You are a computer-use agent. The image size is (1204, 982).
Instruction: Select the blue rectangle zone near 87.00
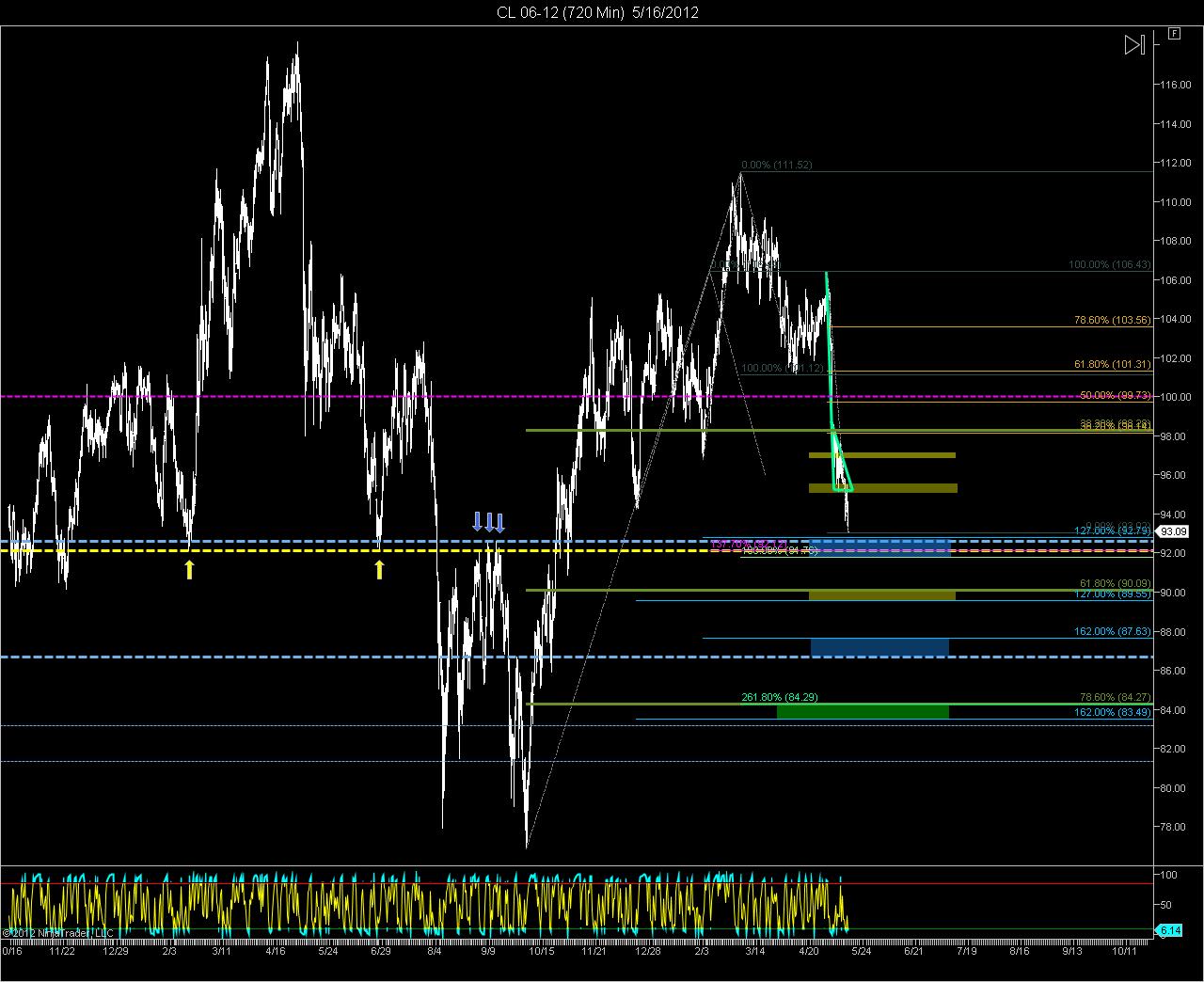pos(879,647)
